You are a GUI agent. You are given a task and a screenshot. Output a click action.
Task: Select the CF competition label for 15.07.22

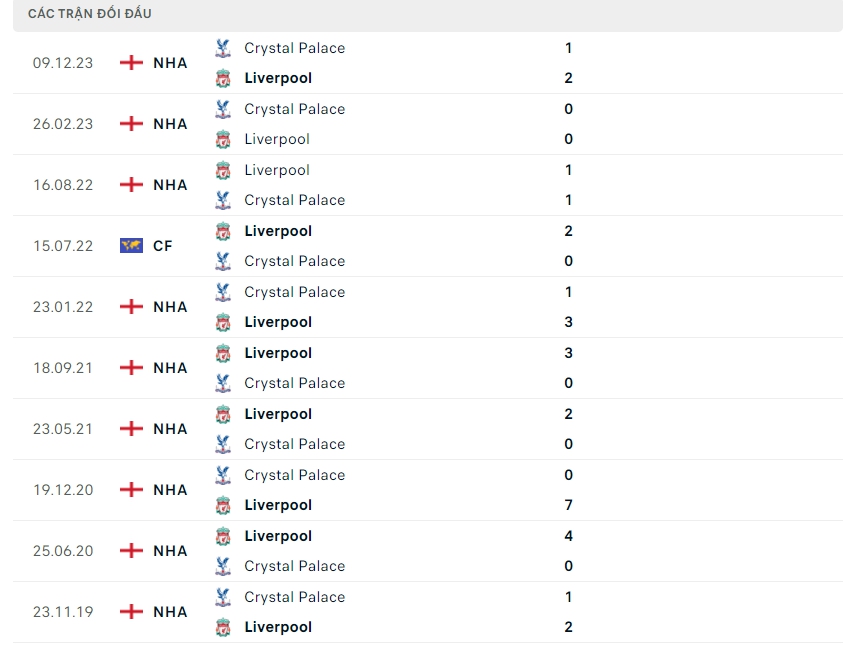pyautogui.click(x=163, y=246)
